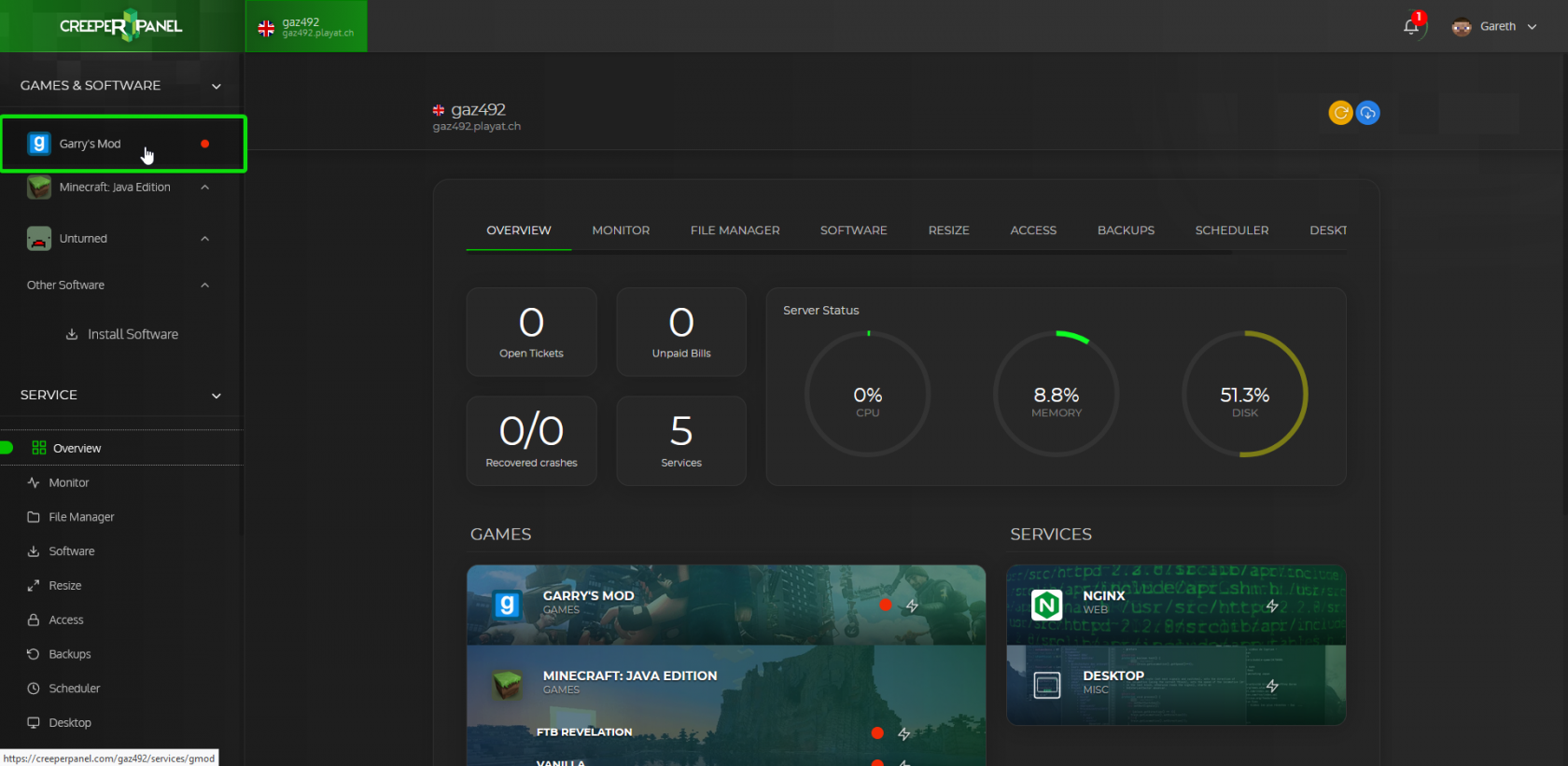Expand the Other Software chevron
The height and width of the screenshot is (766, 1568).
coord(205,286)
